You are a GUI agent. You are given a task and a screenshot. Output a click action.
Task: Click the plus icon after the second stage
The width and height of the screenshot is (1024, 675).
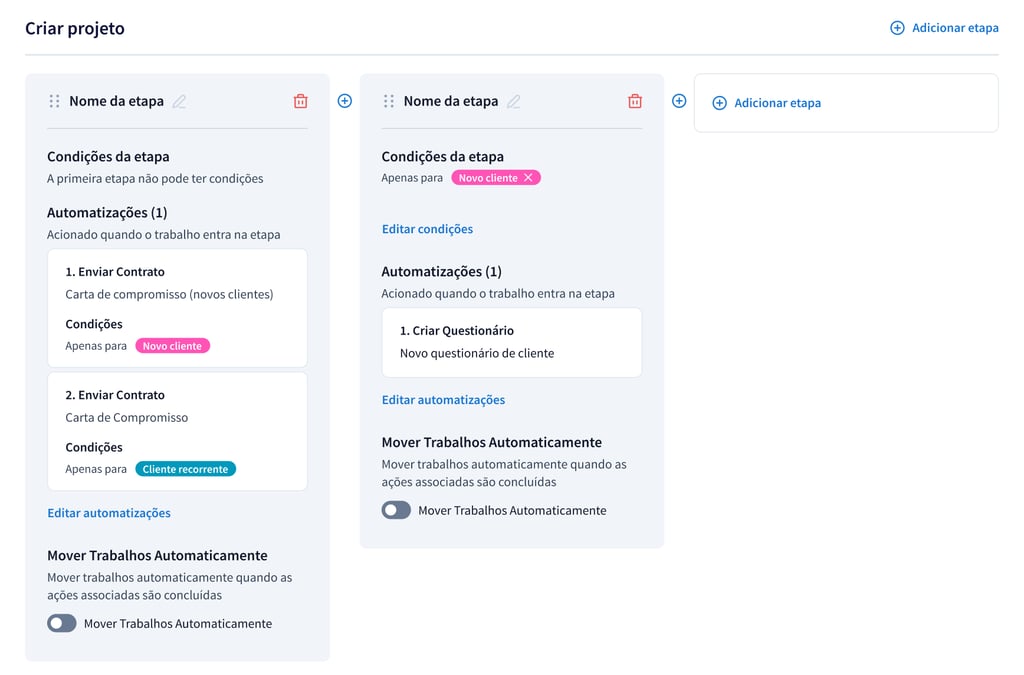pos(679,101)
